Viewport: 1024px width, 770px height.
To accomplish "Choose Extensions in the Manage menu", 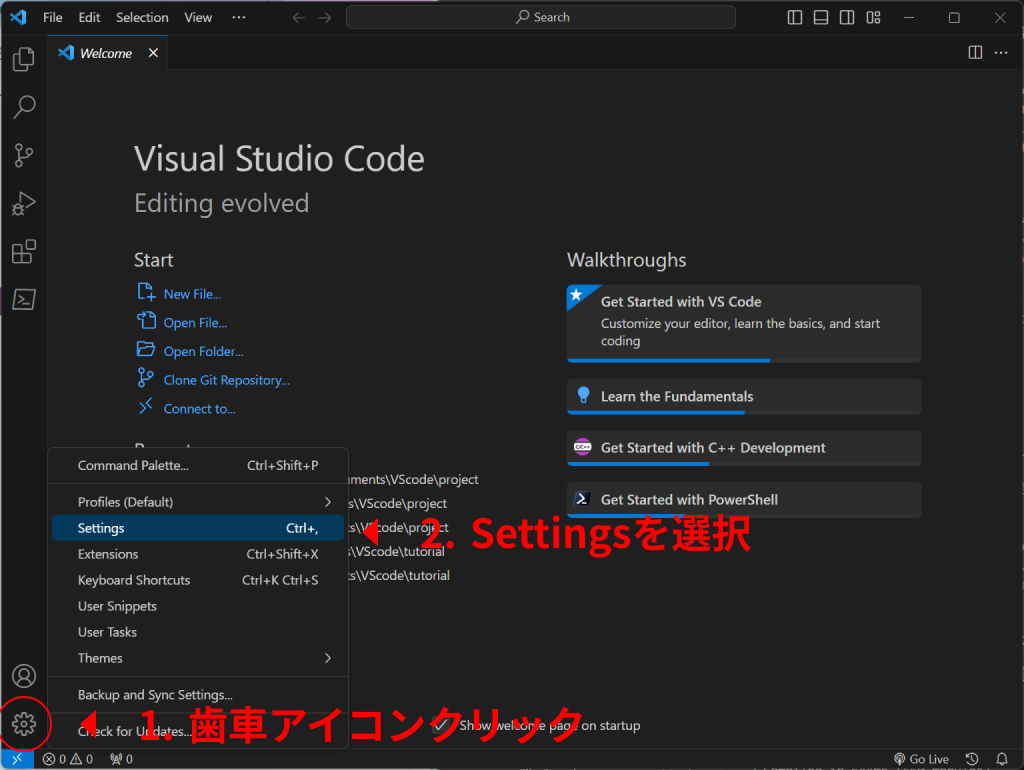I will click(x=198, y=554).
